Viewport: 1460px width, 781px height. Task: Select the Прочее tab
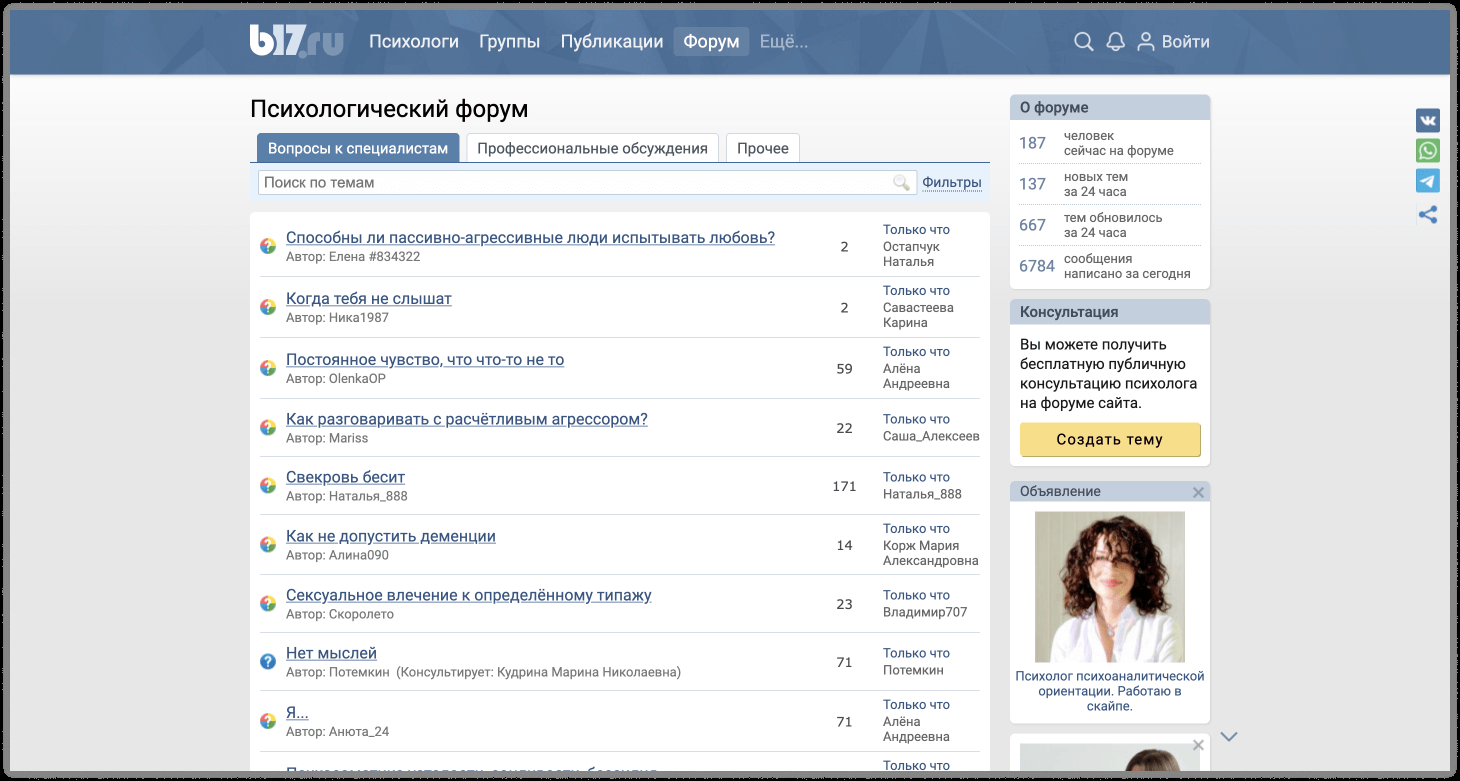[762, 148]
